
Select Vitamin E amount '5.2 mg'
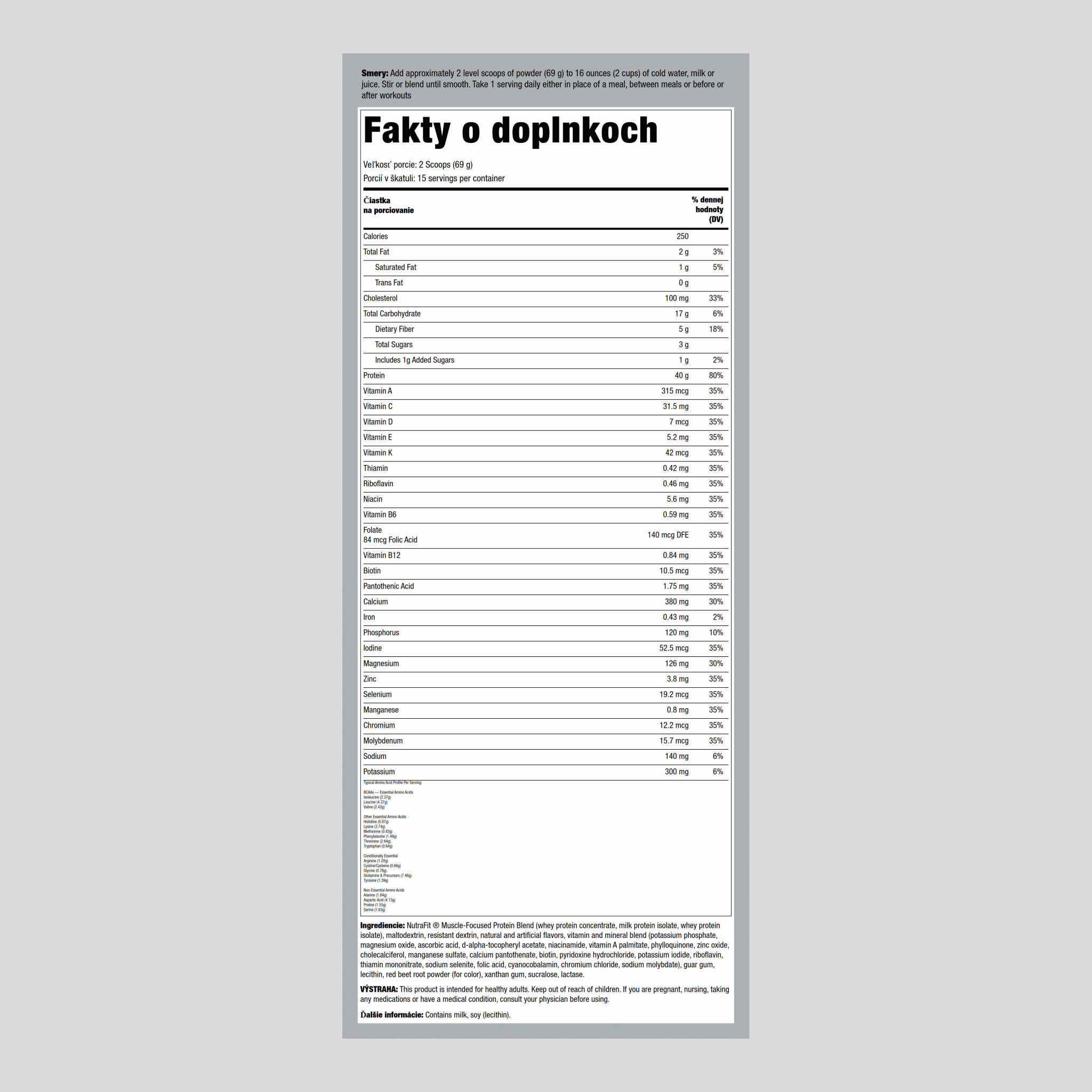tap(678, 437)
